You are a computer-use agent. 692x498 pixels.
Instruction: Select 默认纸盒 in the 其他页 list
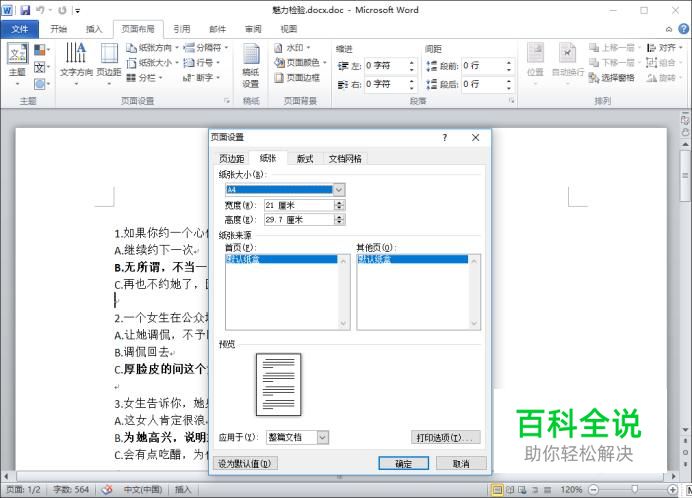412,259
